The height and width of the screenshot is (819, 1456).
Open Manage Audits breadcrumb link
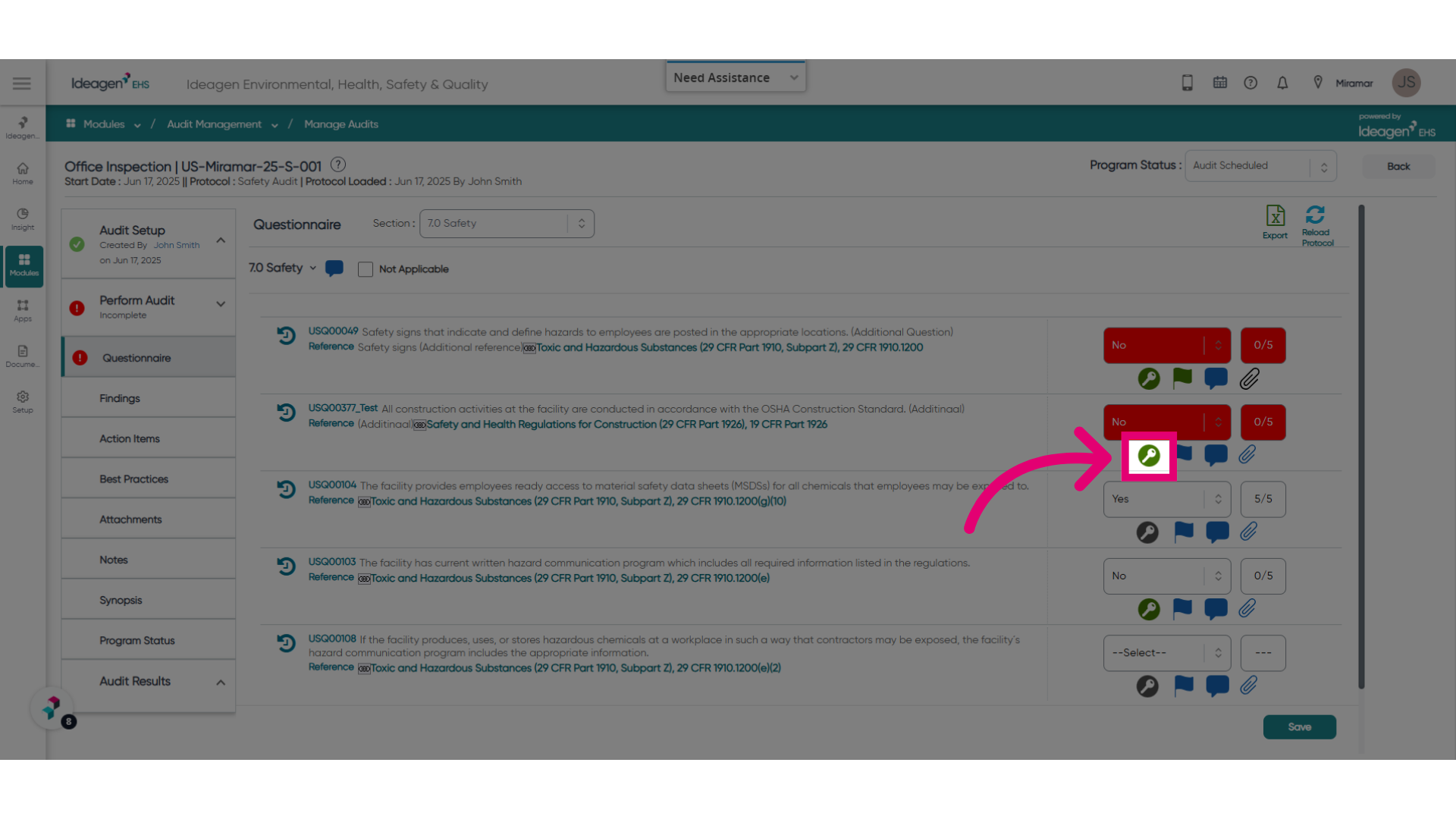(x=341, y=124)
